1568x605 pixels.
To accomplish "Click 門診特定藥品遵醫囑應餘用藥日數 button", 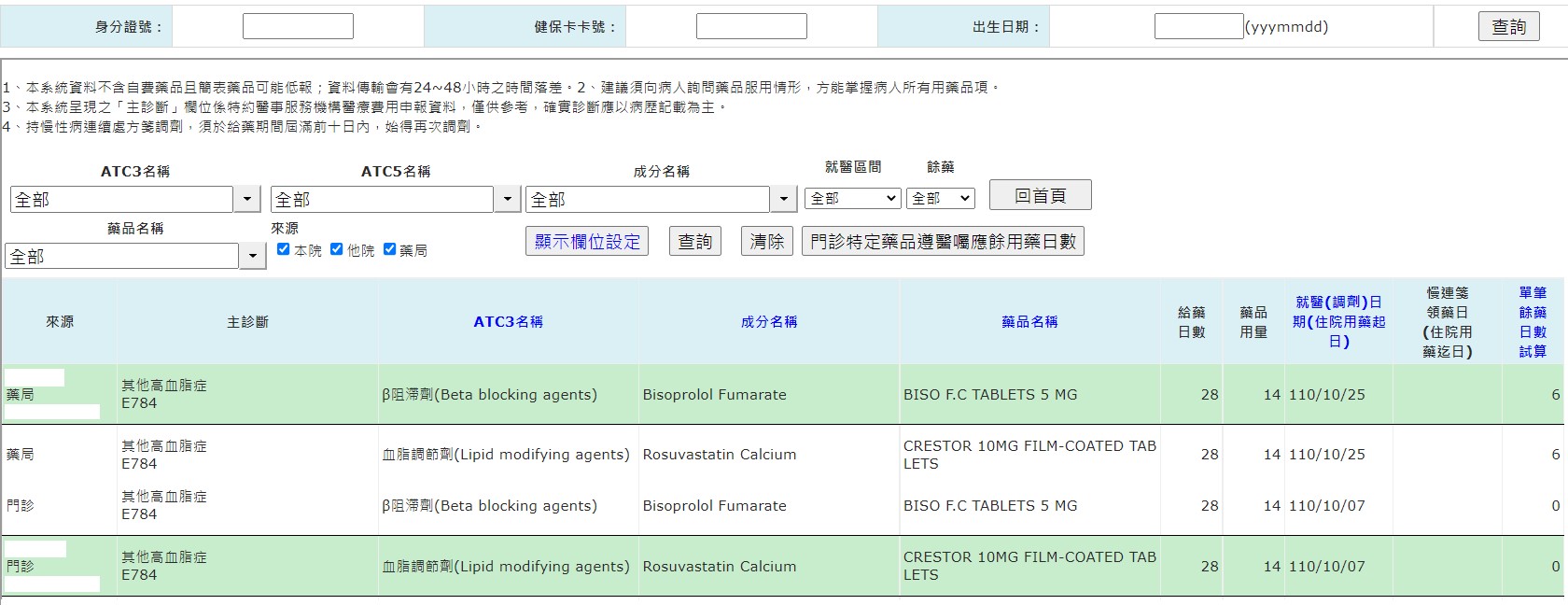I will click(943, 241).
